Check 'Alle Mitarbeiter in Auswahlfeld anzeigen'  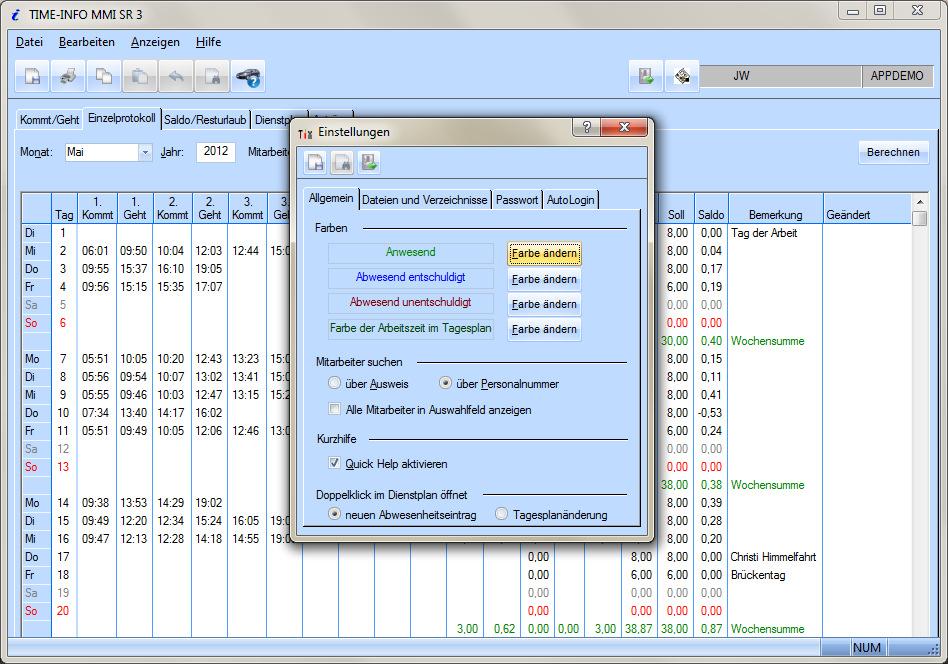click(334, 409)
